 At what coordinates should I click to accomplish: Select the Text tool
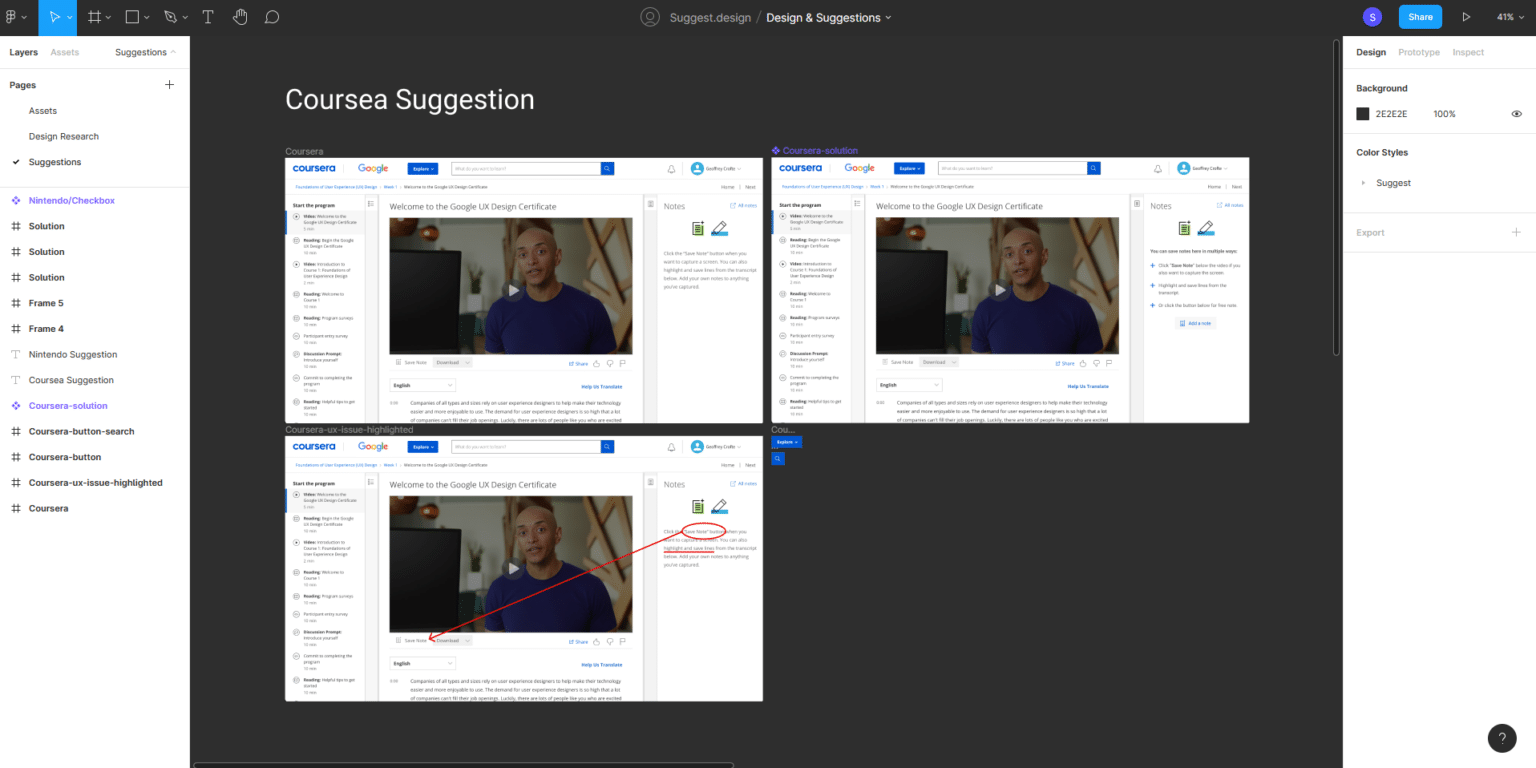coord(208,17)
